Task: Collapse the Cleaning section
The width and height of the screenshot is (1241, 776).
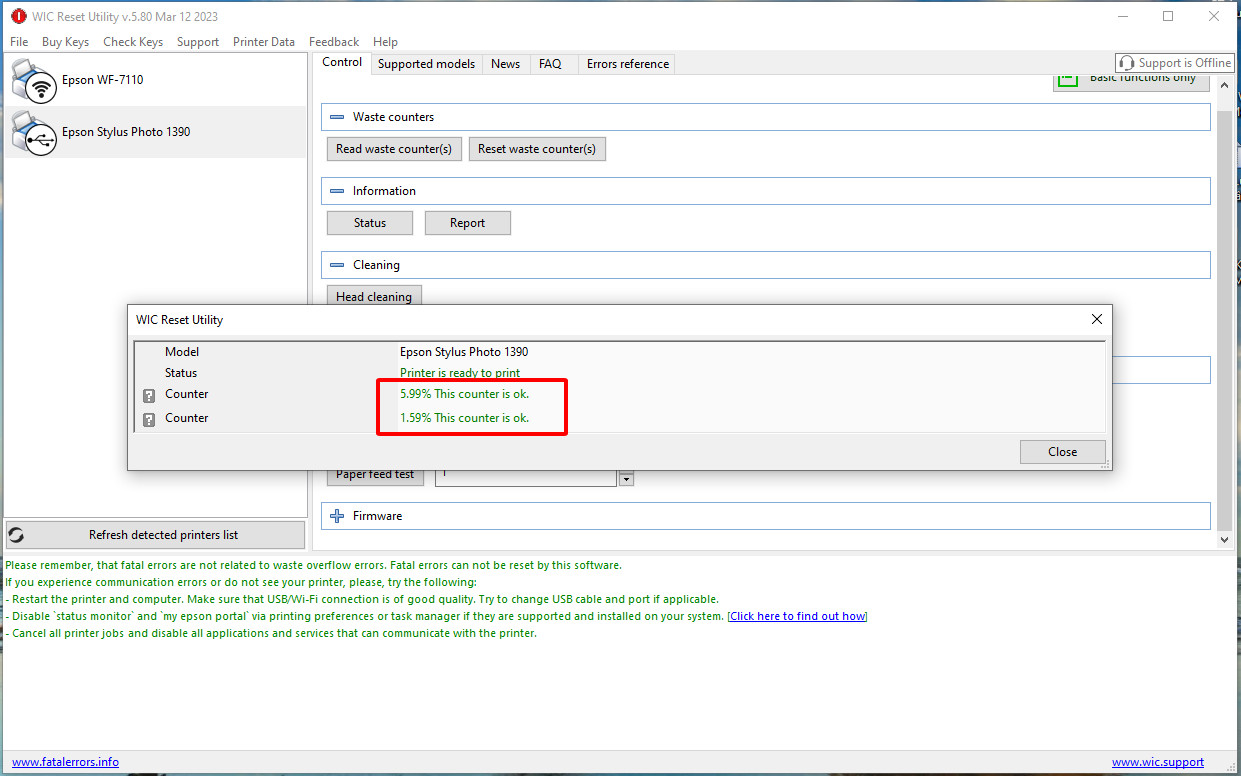Action: (337, 265)
